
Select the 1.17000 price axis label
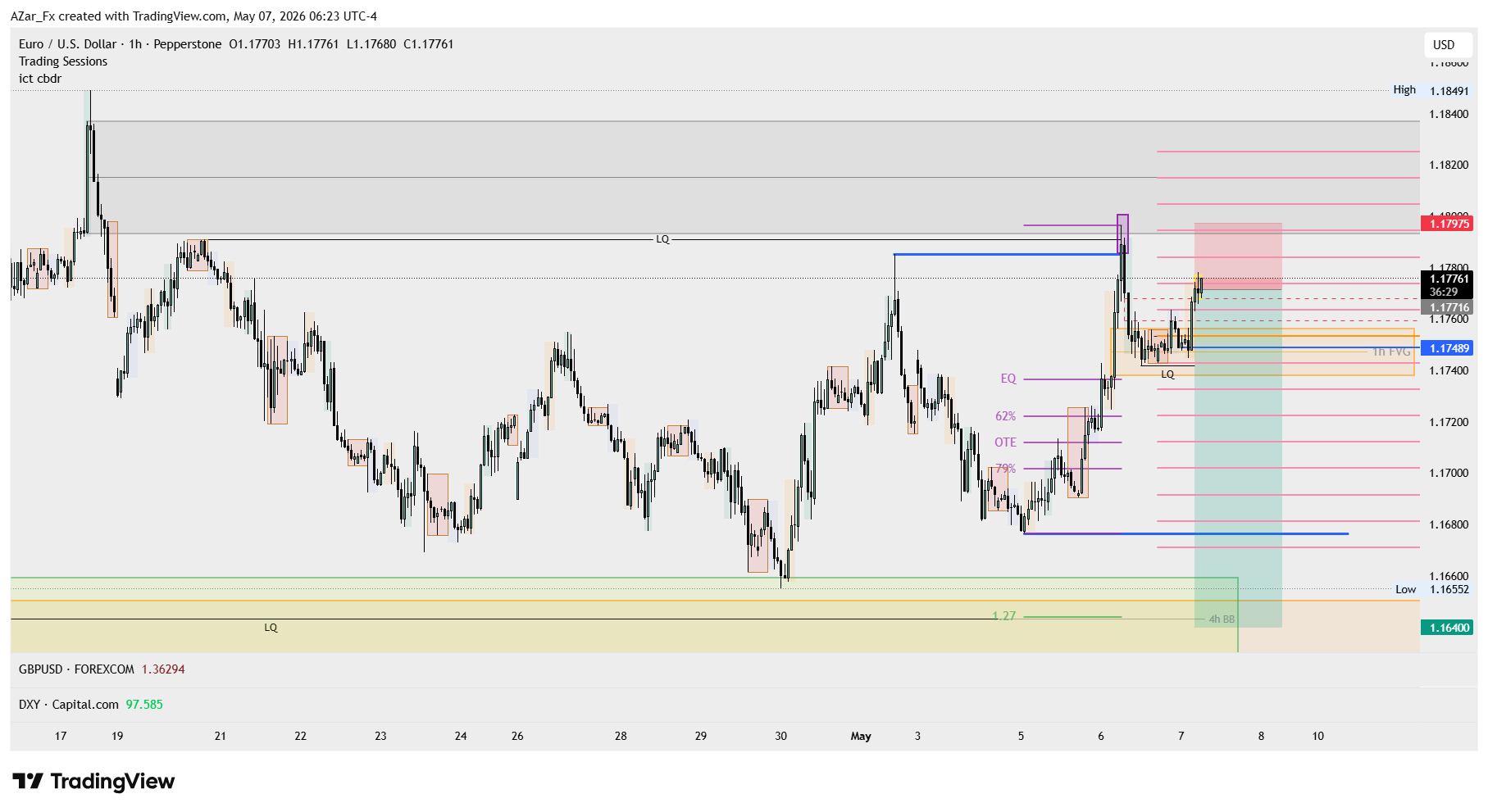pos(1449,473)
